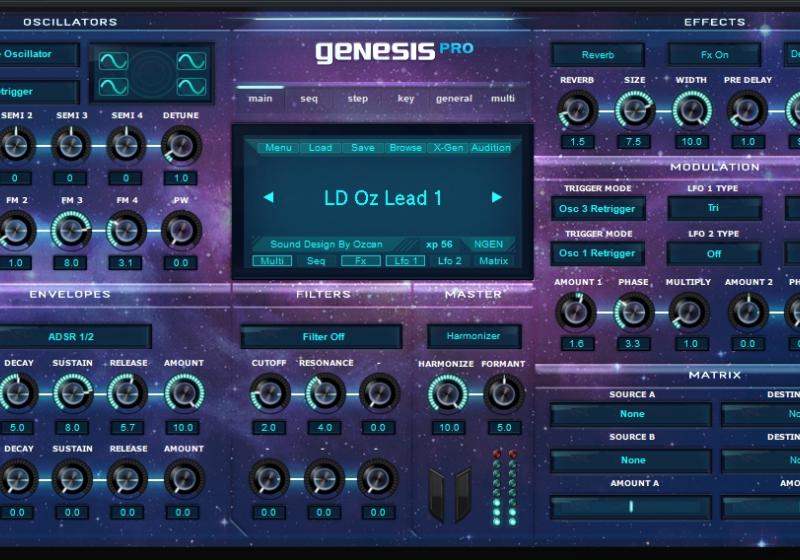
Task: Toggle the Seq indicator in display
Action: [316, 261]
